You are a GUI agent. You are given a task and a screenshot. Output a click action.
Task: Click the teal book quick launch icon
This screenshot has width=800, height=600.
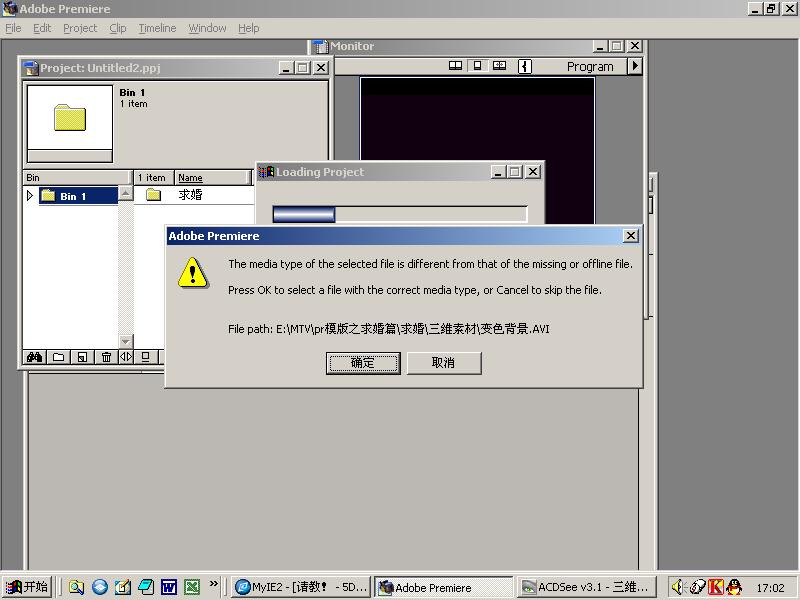[146, 587]
